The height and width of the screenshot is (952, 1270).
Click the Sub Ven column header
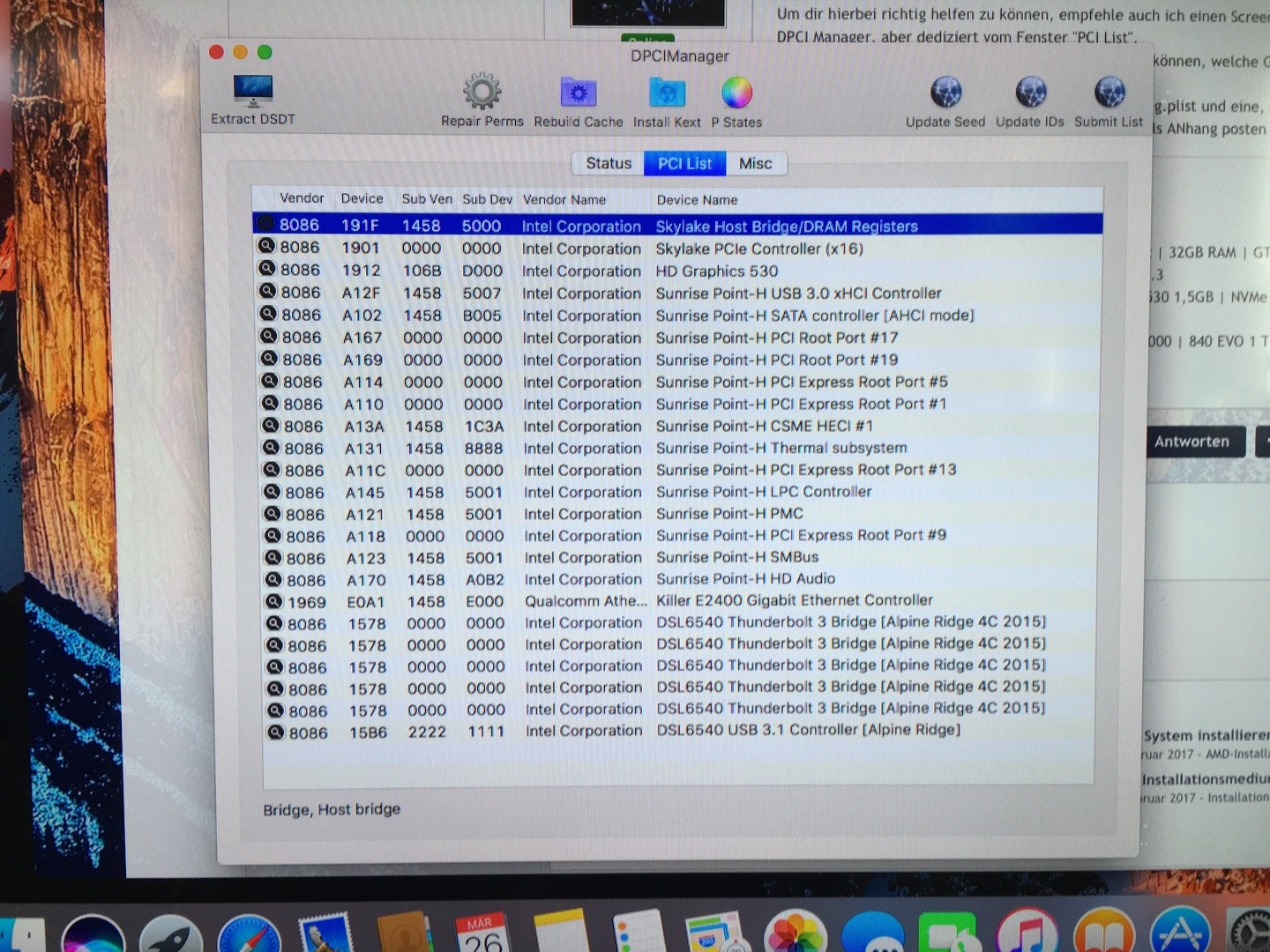click(x=427, y=199)
